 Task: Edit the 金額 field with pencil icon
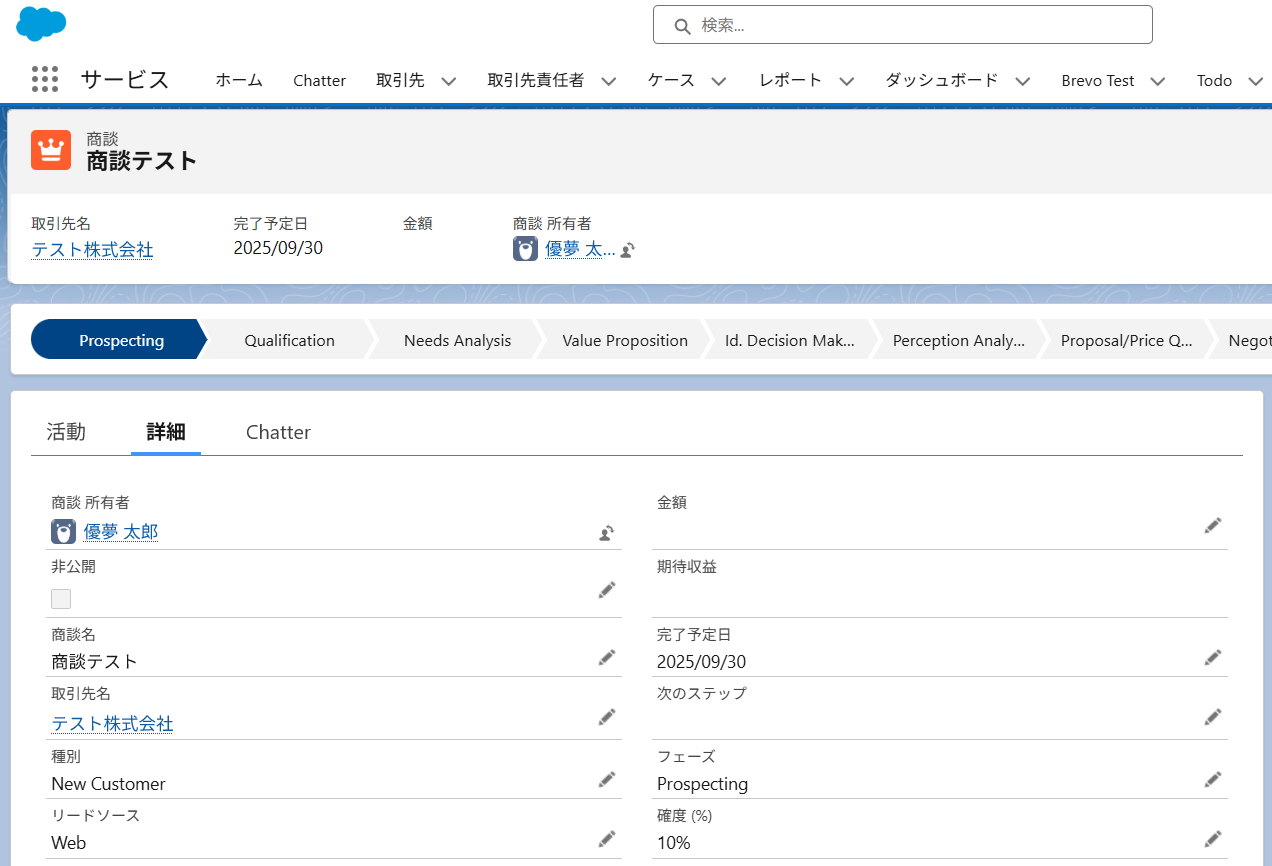click(1212, 525)
